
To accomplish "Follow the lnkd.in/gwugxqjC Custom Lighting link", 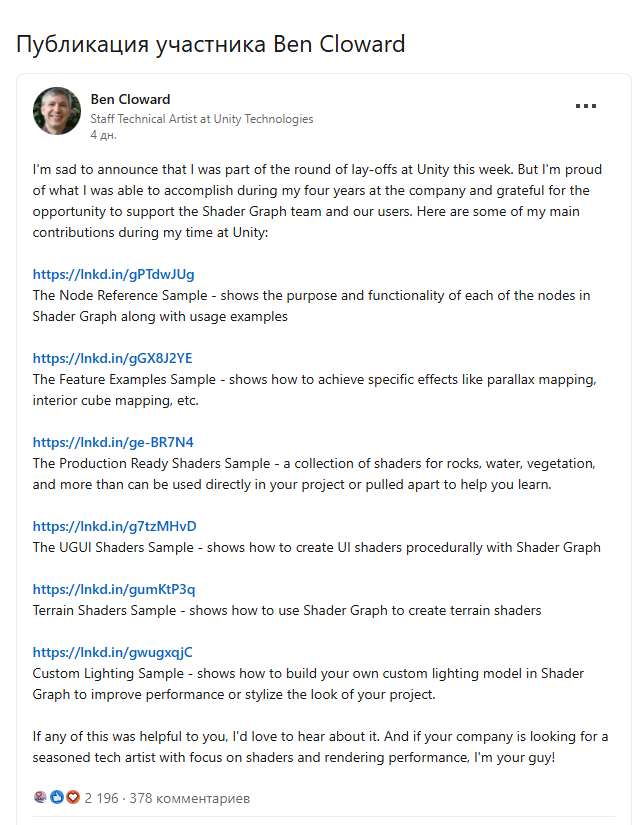I will pos(112,652).
